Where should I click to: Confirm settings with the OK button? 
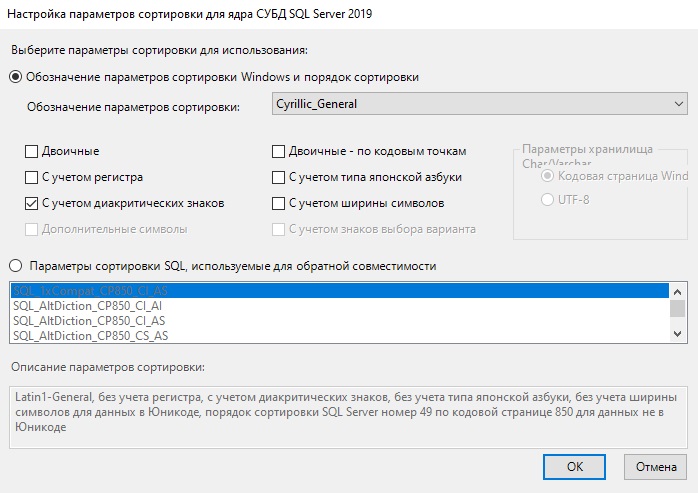click(x=574, y=467)
